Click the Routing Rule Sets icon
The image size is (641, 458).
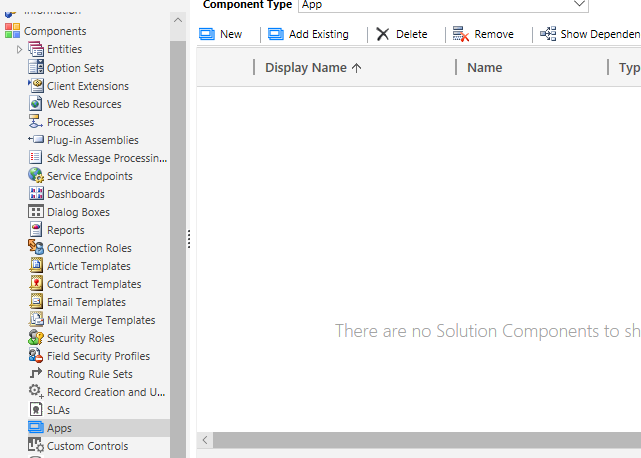[36, 374]
